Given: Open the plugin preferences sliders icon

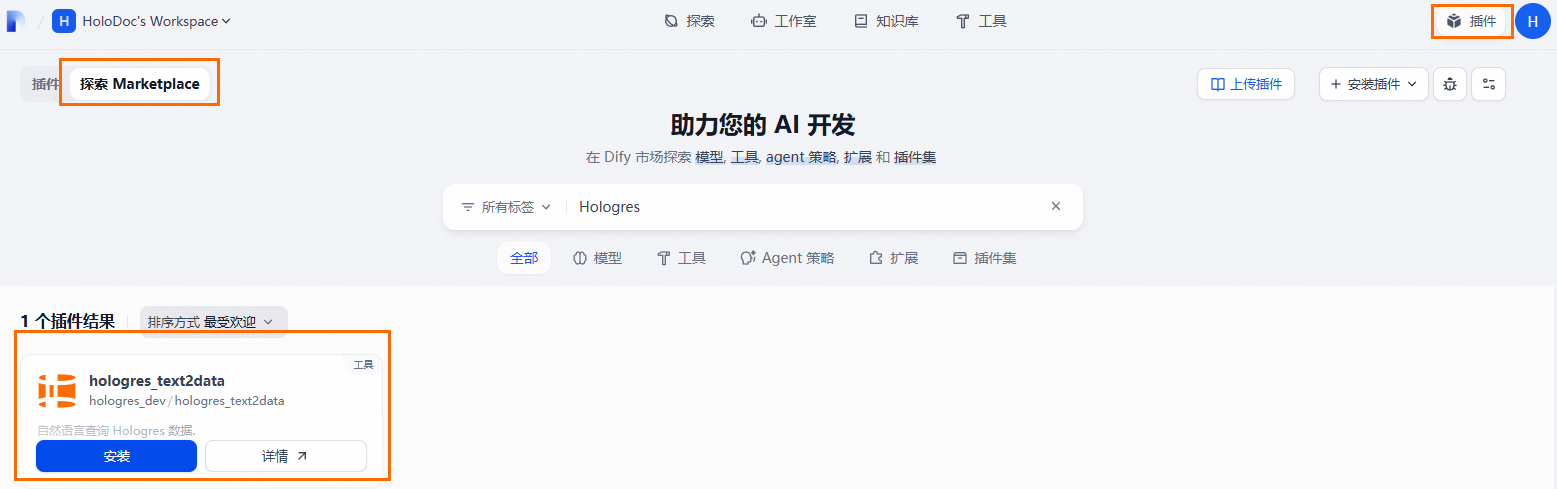Looking at the screenshot, I should pyautogui.click(x=1488, y=84).
